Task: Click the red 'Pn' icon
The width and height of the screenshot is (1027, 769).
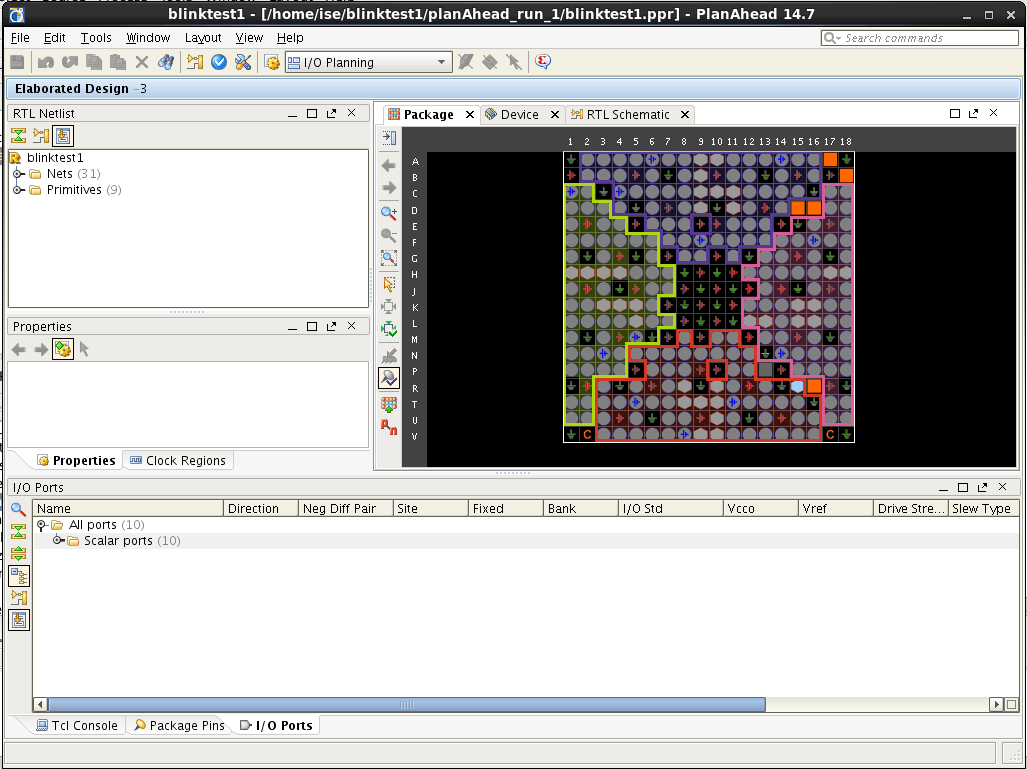Action: point(389,427)
